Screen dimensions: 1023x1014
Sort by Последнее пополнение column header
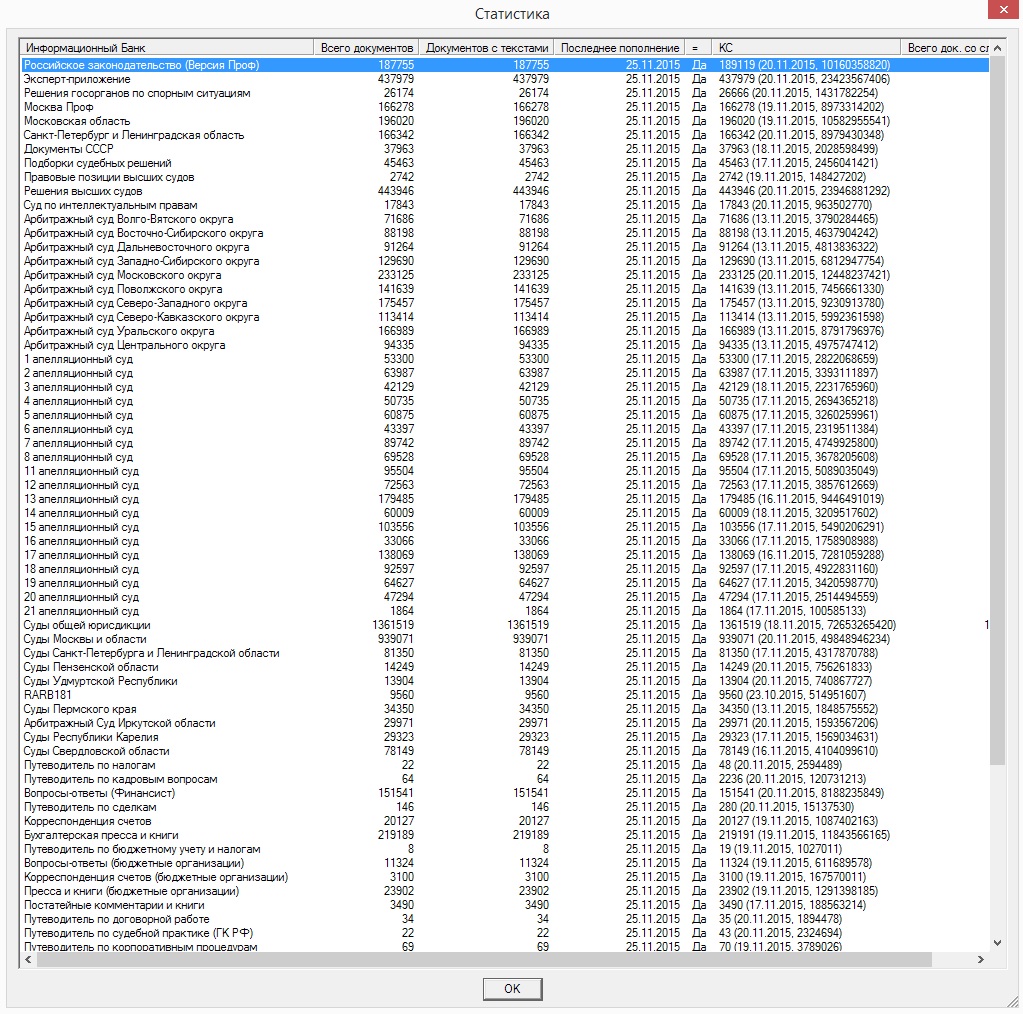pos(619,48)
